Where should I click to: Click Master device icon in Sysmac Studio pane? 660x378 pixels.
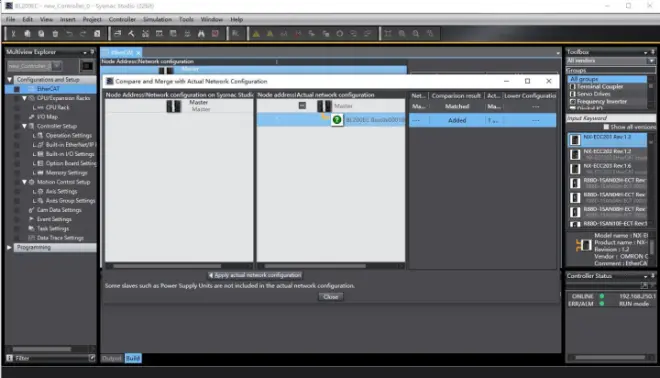pyautogui.click(x=173, y=106)
